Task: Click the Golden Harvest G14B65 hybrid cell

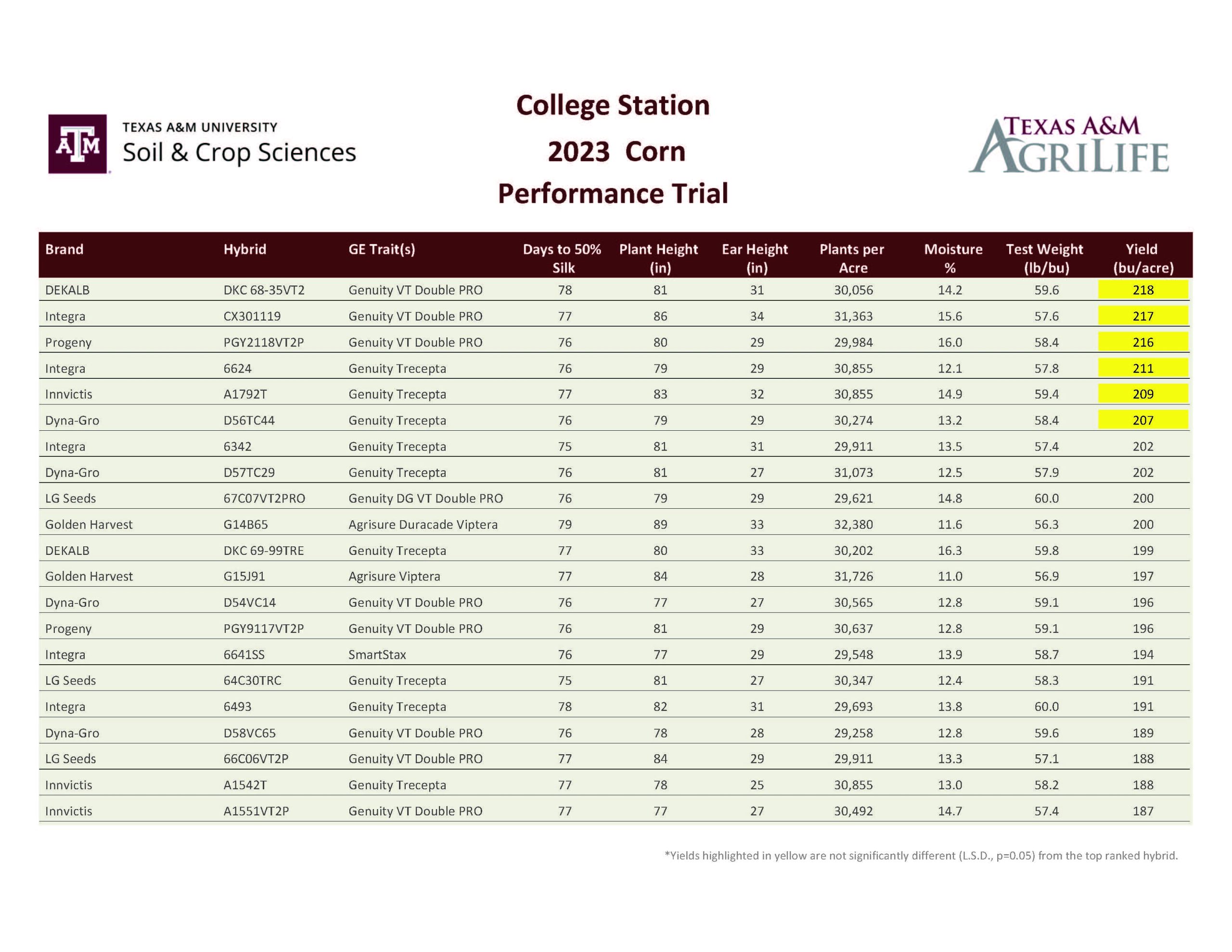Action: [x=245, y=525]
